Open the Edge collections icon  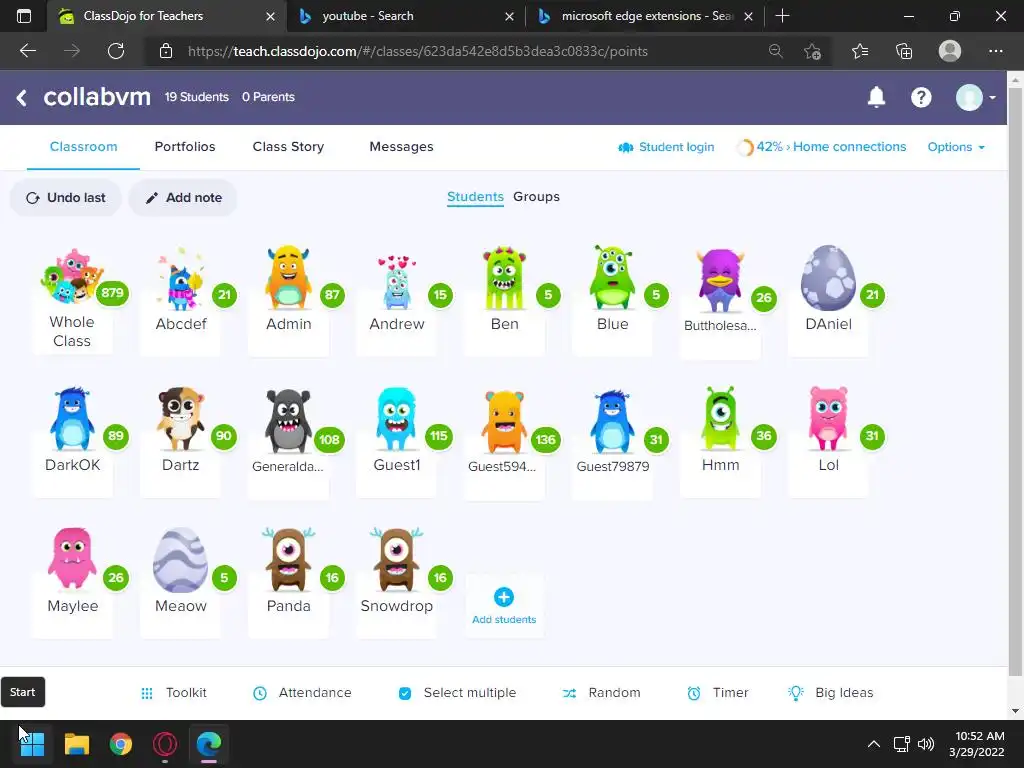(904, 51)
